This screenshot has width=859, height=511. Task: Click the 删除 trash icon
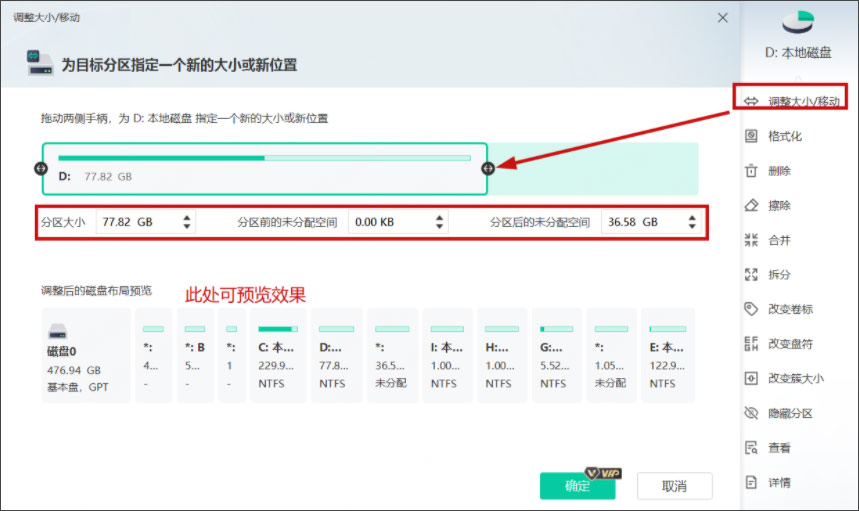751,171
